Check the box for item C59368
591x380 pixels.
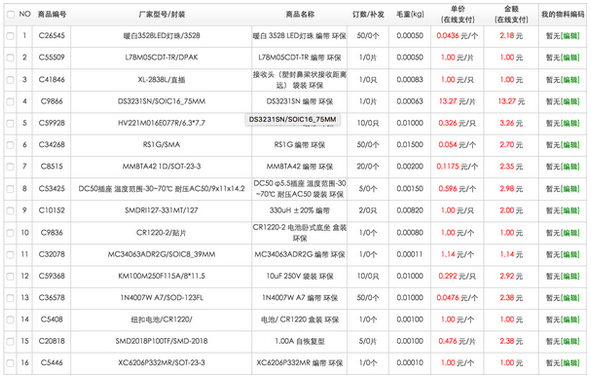[x=10, y=276]
